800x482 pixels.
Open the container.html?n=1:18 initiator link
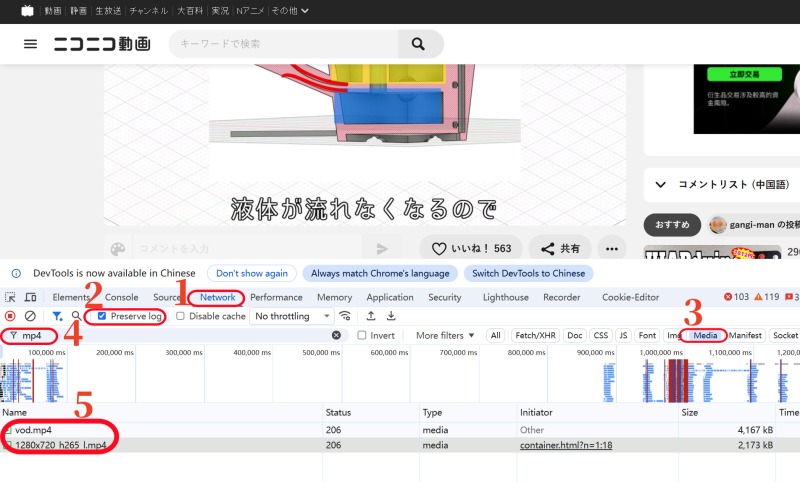(x=566, y=445)
